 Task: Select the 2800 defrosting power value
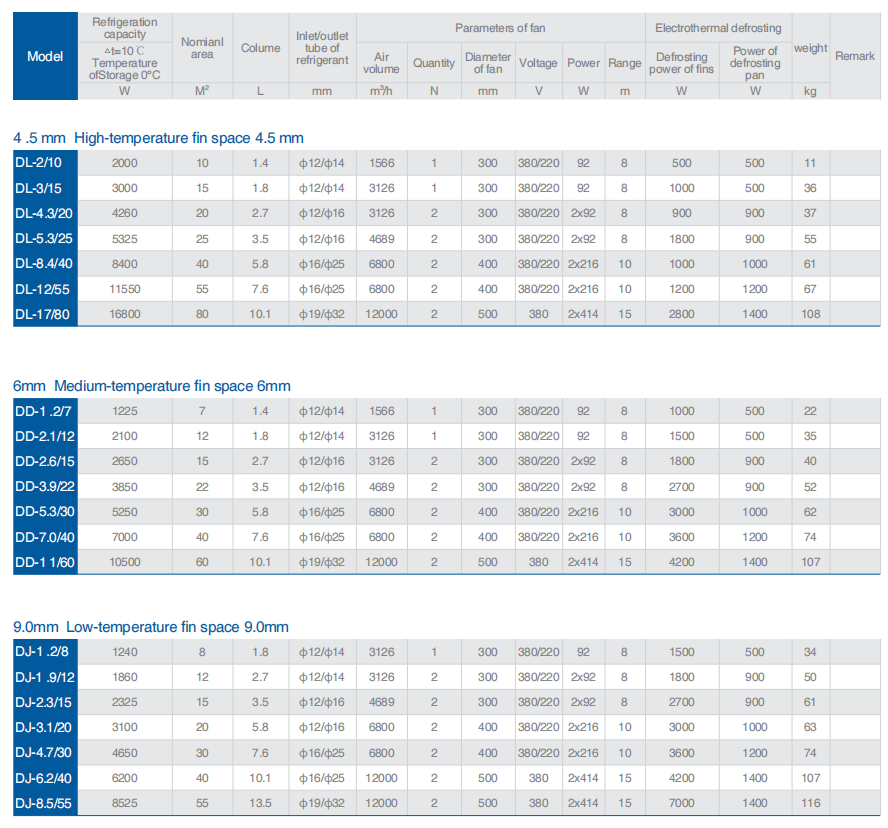(x=681, y=314)
